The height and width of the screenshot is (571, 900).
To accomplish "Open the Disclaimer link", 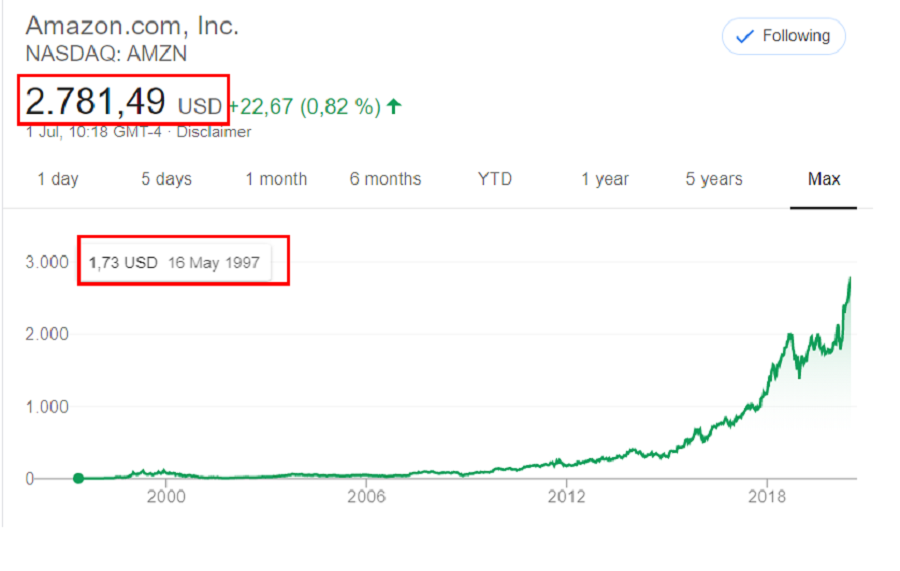I will (x=214, y=132).
